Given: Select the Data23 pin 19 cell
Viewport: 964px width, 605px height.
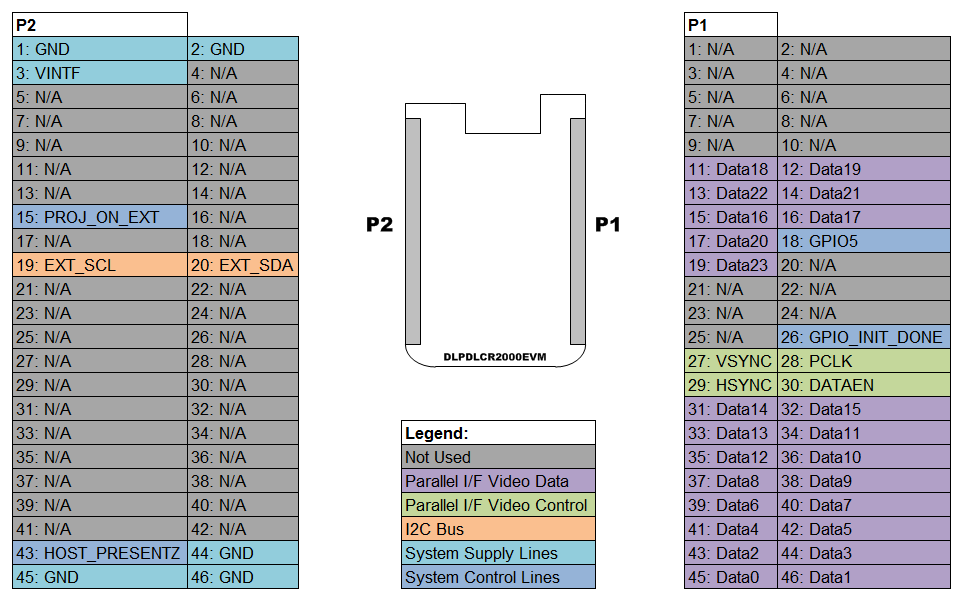Looking at the screenshot, I should [x=730, y=265].
